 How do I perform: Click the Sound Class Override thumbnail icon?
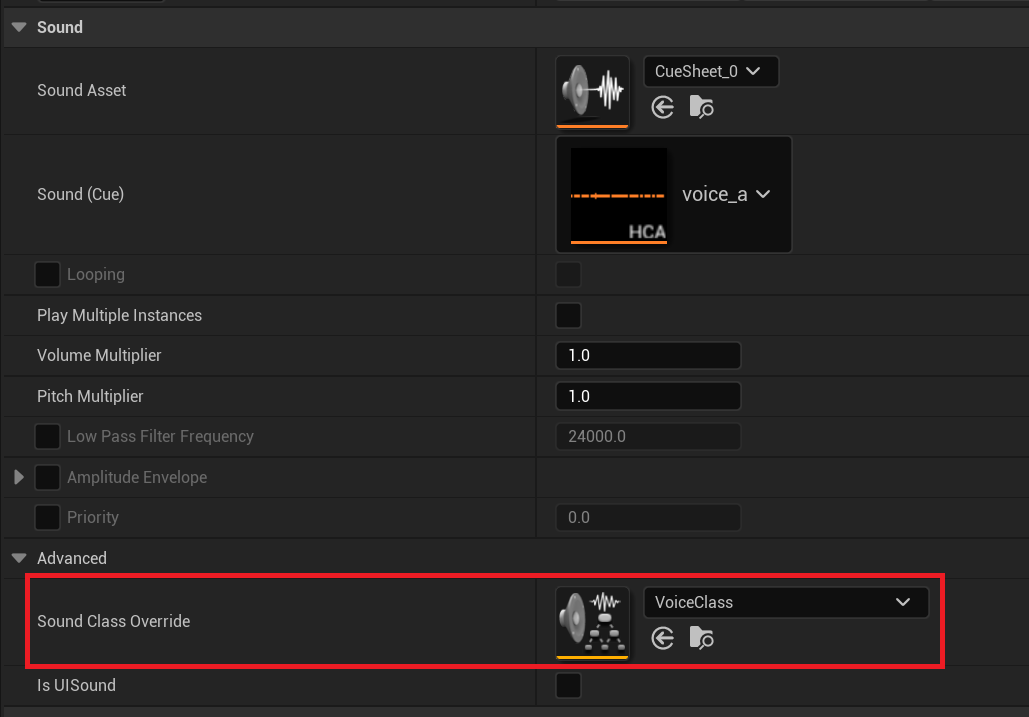pos(592,622)
